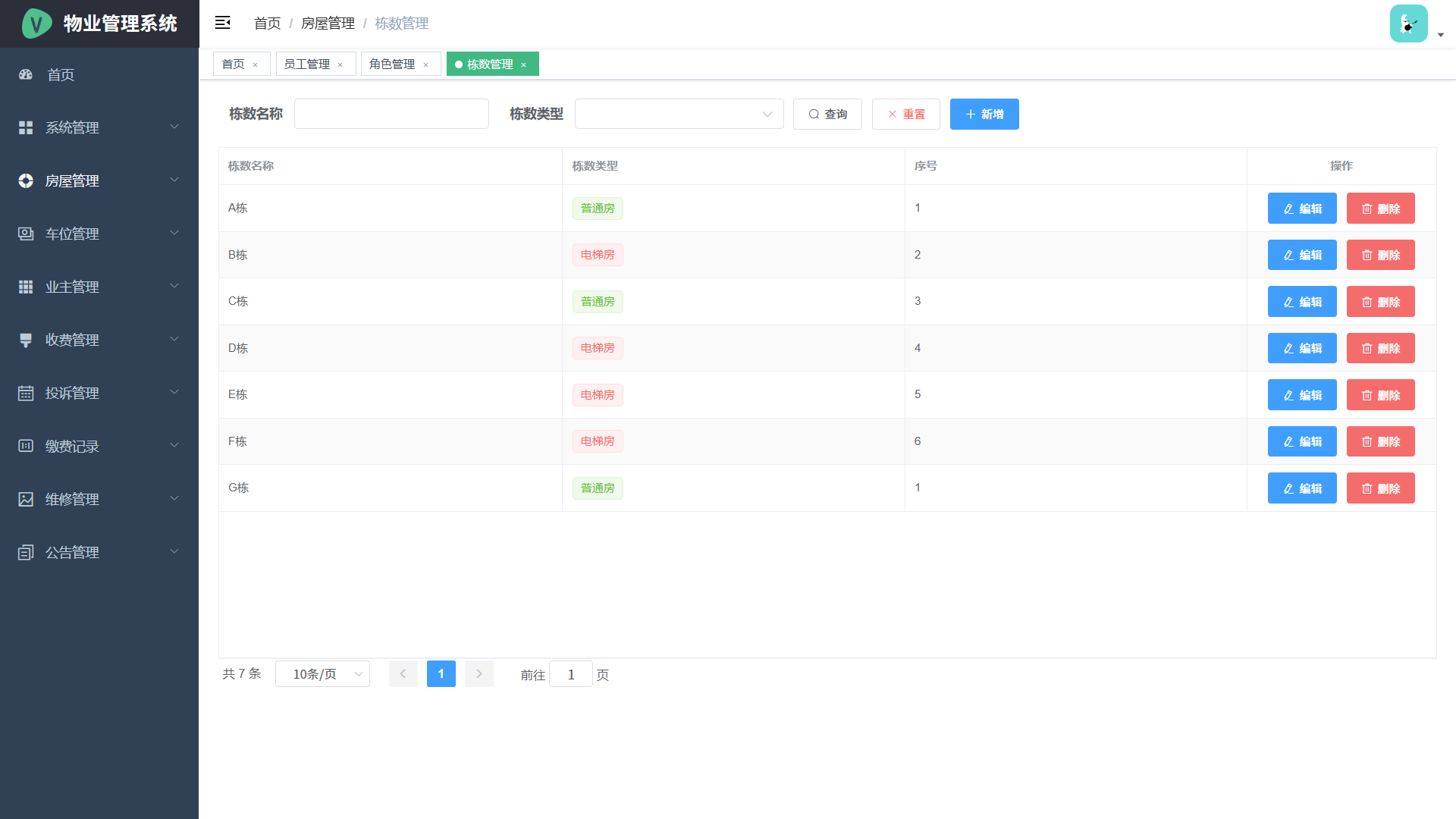This screenshot has height=819, width=1456.
Task: Click the 投诉管理 calendar icon
Action: tap(26, 393)
